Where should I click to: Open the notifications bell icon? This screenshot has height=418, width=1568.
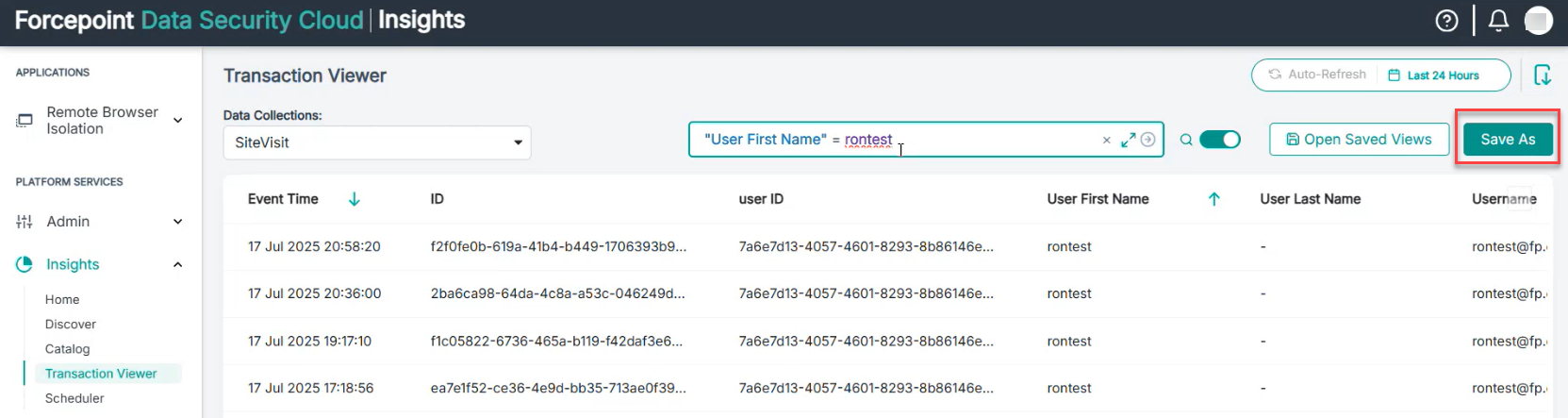point(1498,21)
